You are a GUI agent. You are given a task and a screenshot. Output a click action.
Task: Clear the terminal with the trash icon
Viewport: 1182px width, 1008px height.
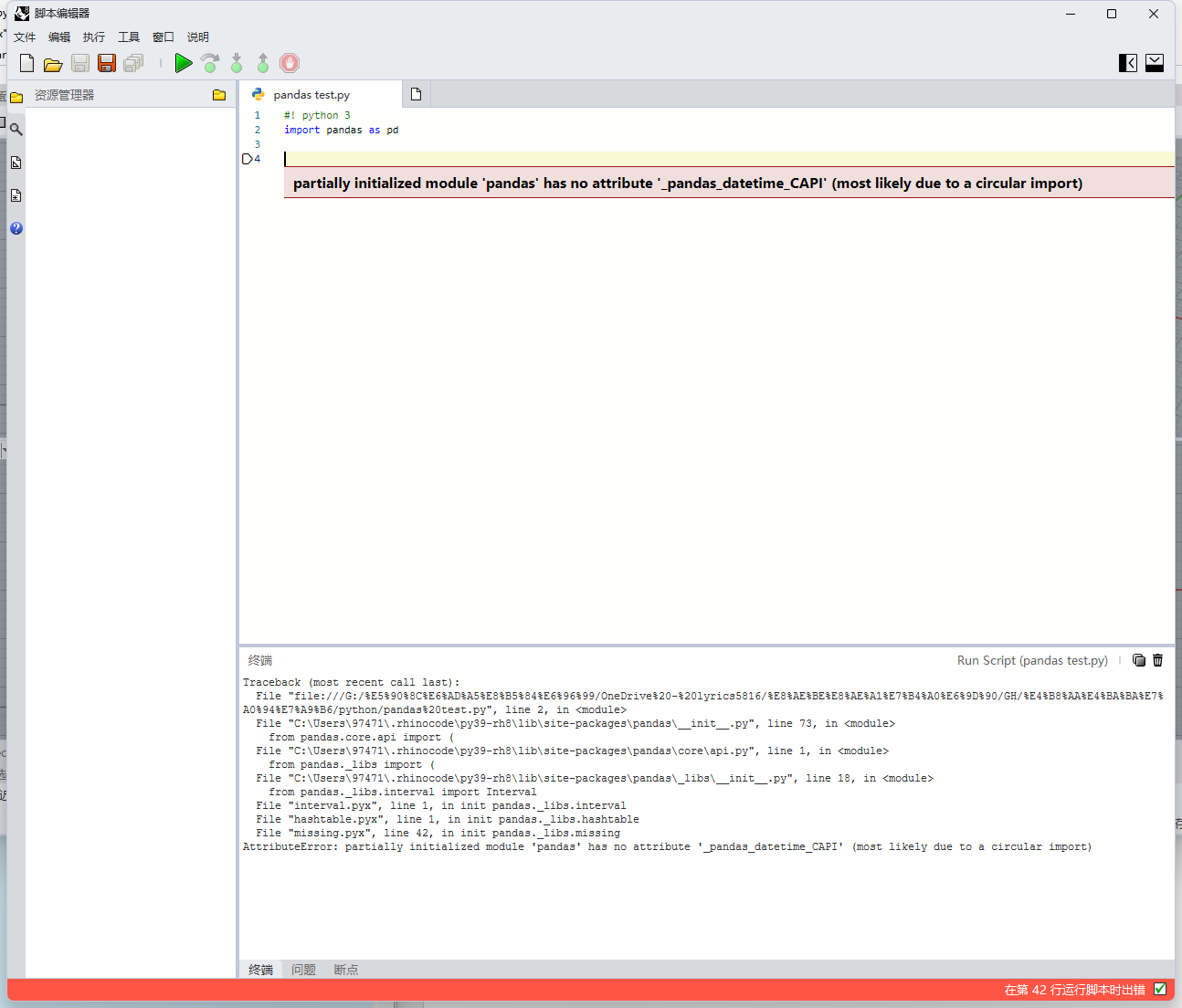tap(1157, 660)
